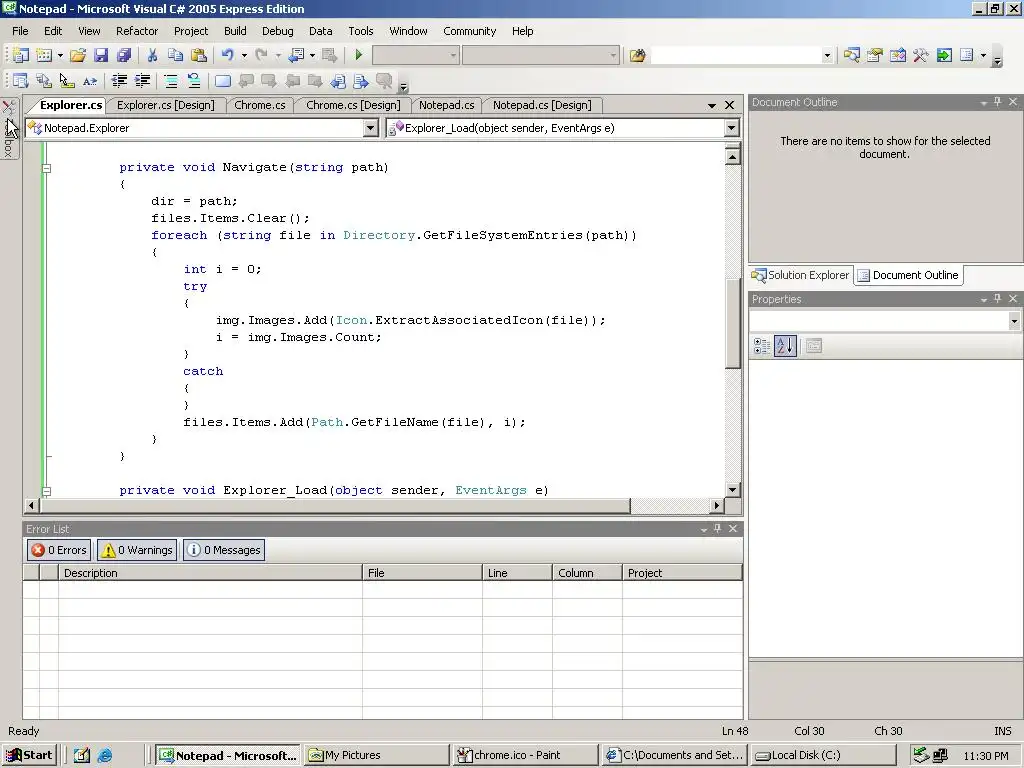Switch to the Solution Explorer tab
The width and height of the screenshot is (1024, 768).
pos(801,275)
